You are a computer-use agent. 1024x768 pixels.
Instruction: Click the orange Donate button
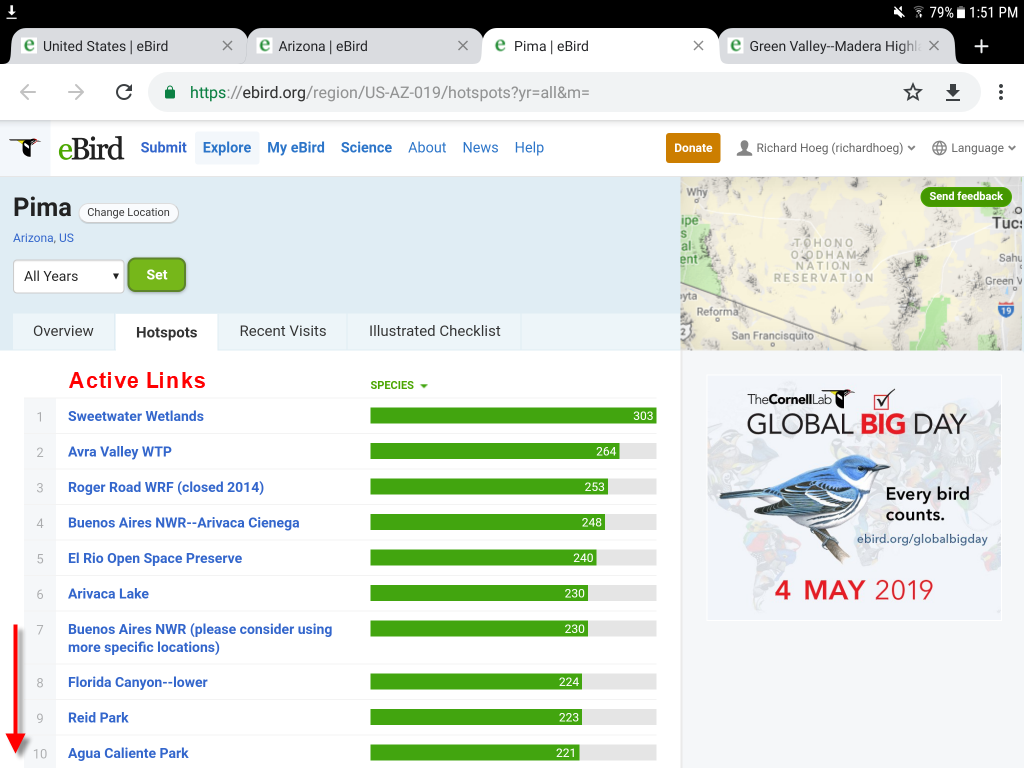coord(693,148)
